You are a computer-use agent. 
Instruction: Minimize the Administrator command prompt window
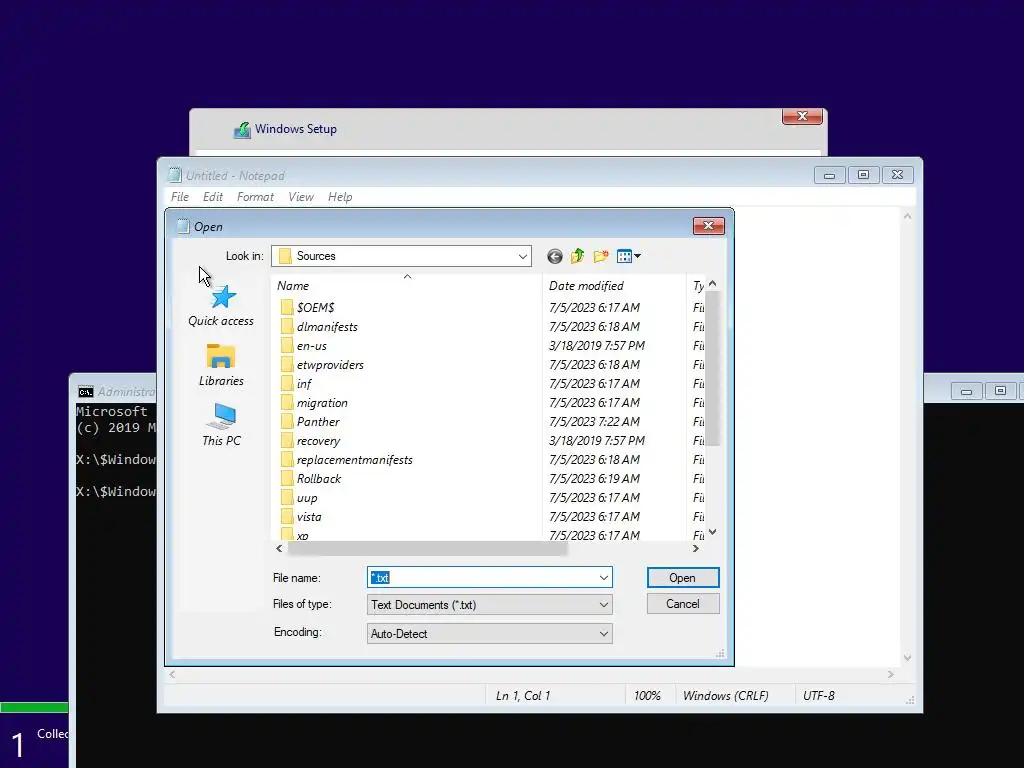(x=967, y=391)
